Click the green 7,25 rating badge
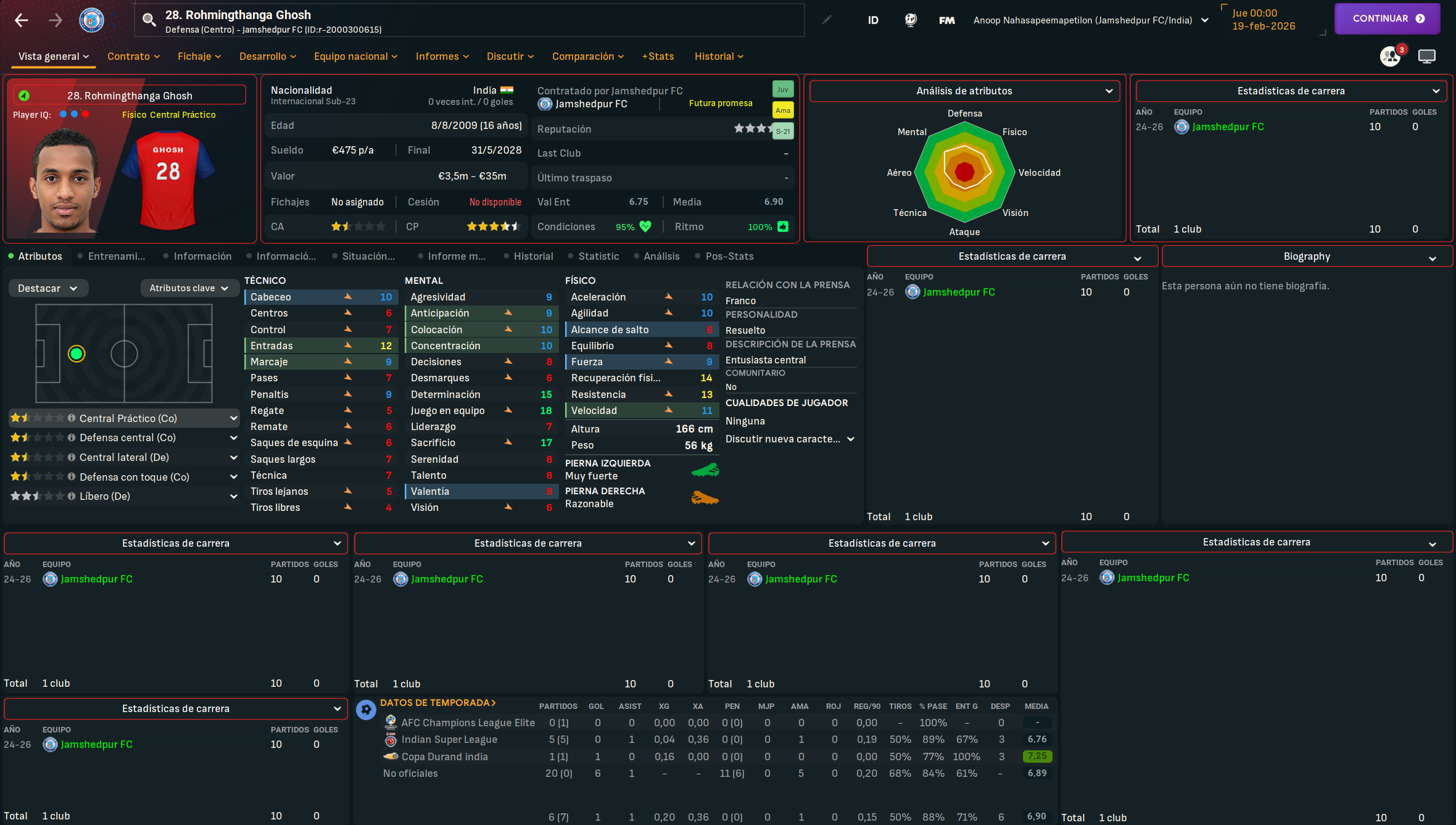1456x825 pixels. (x=1036, y=756)
